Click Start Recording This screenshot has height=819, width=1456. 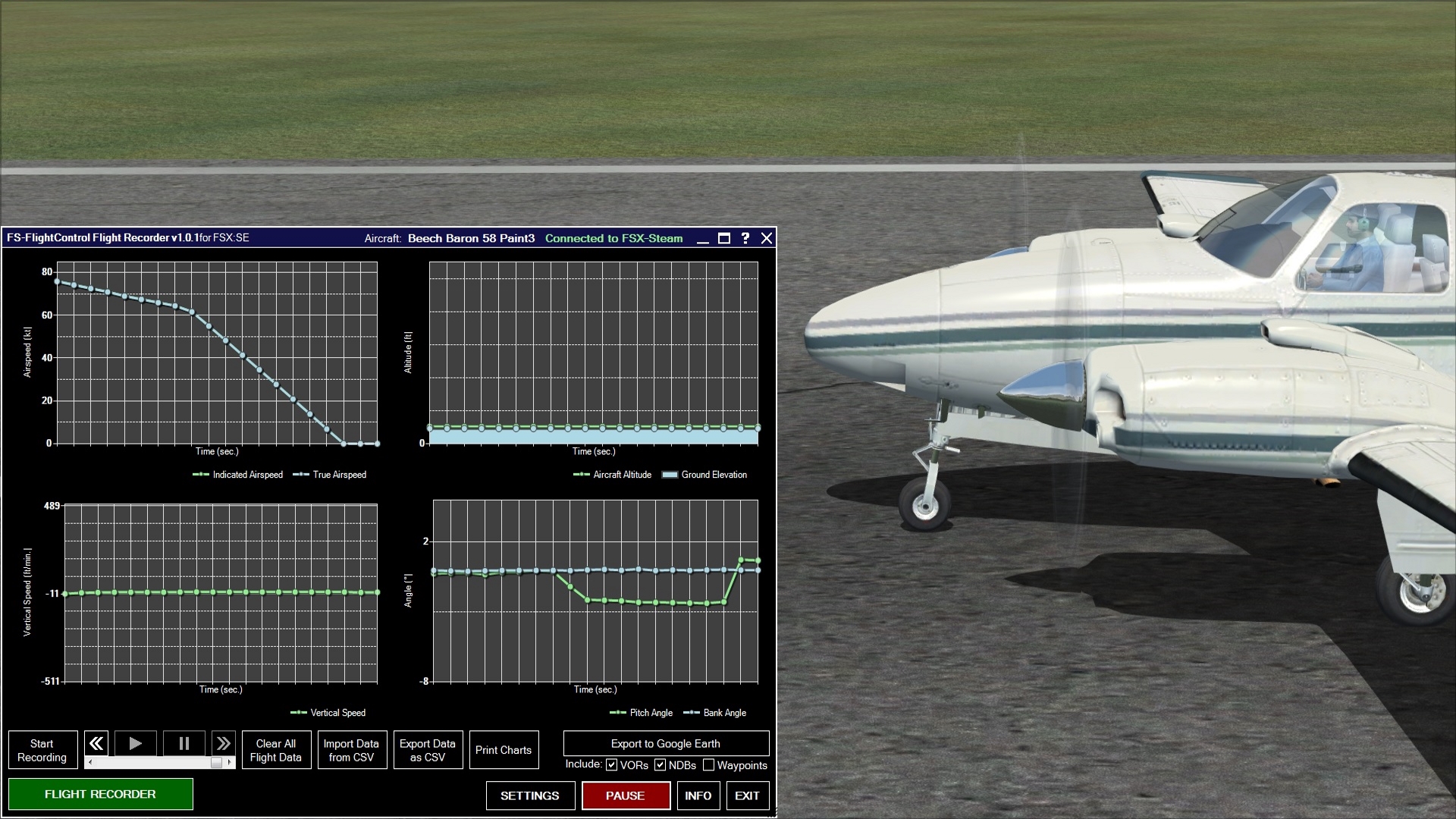42,749
